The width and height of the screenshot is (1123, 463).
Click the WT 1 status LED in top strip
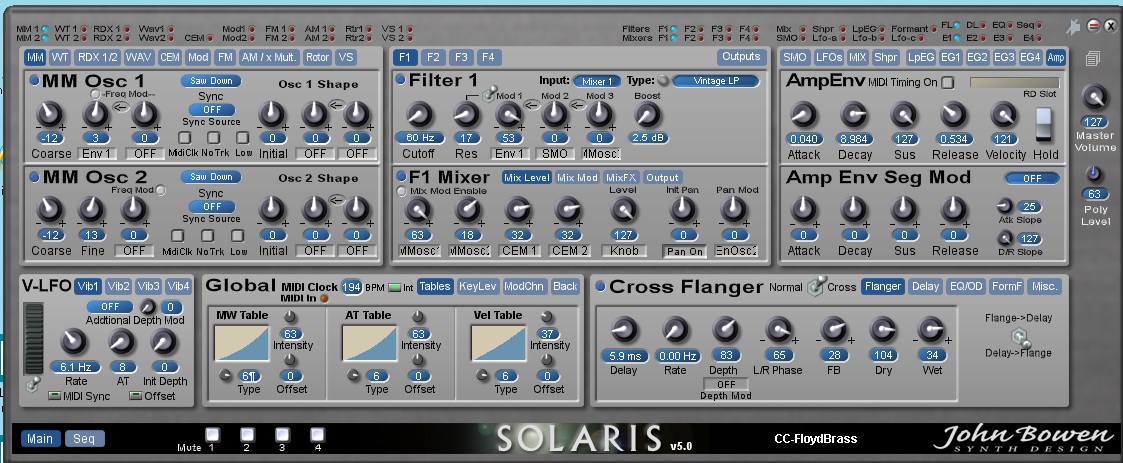[x=85, y=29]
